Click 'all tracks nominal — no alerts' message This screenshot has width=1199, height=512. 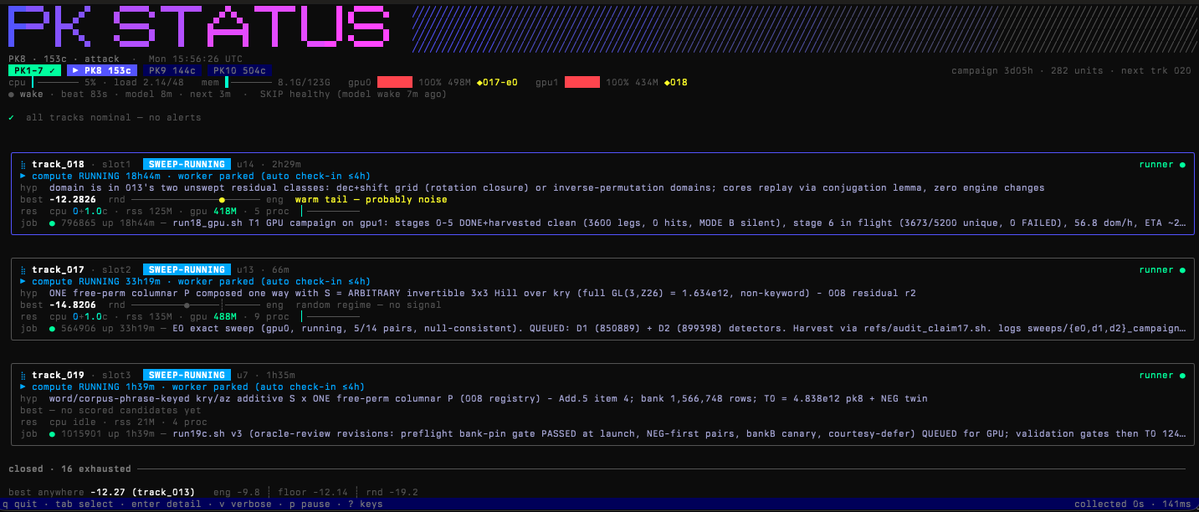pos(113,118)
